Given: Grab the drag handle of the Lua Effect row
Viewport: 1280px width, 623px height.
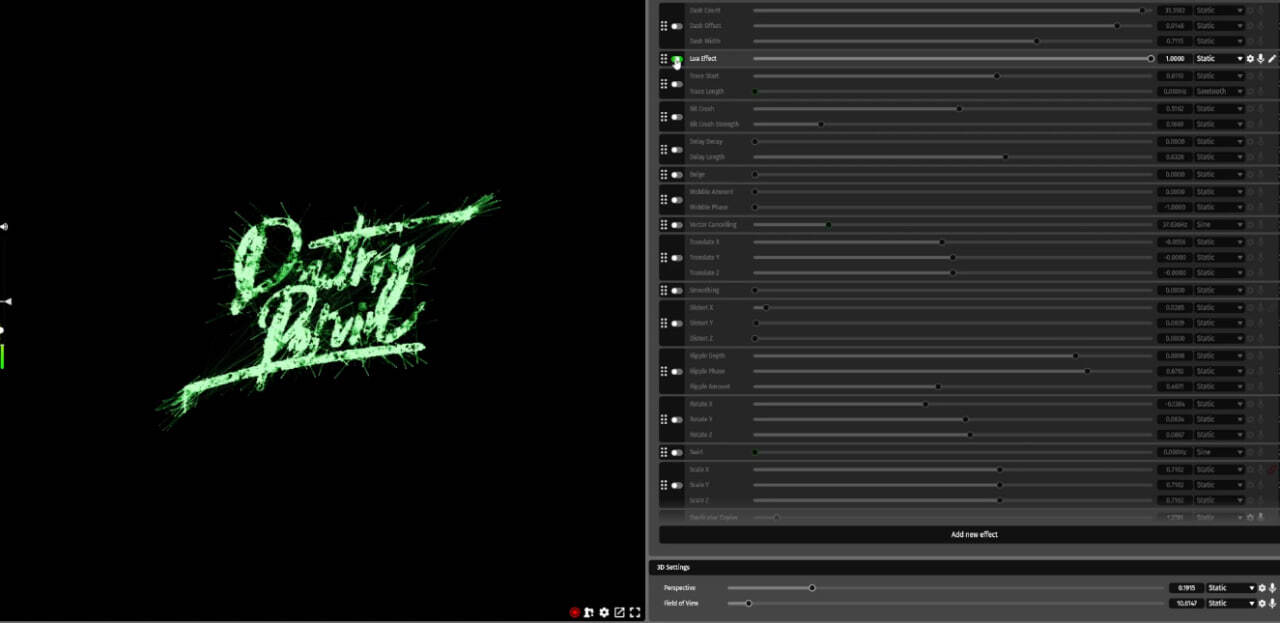Looking at the screenshot, I should (x=664, y=59).
